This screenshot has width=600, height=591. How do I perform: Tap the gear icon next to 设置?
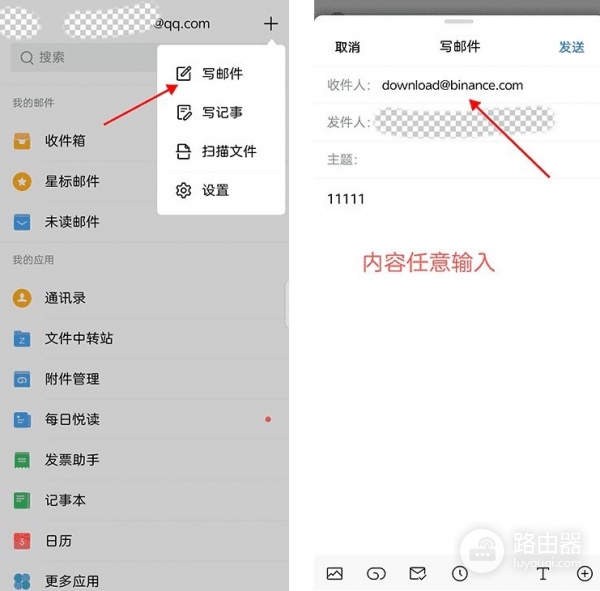[x=183, y=190]
